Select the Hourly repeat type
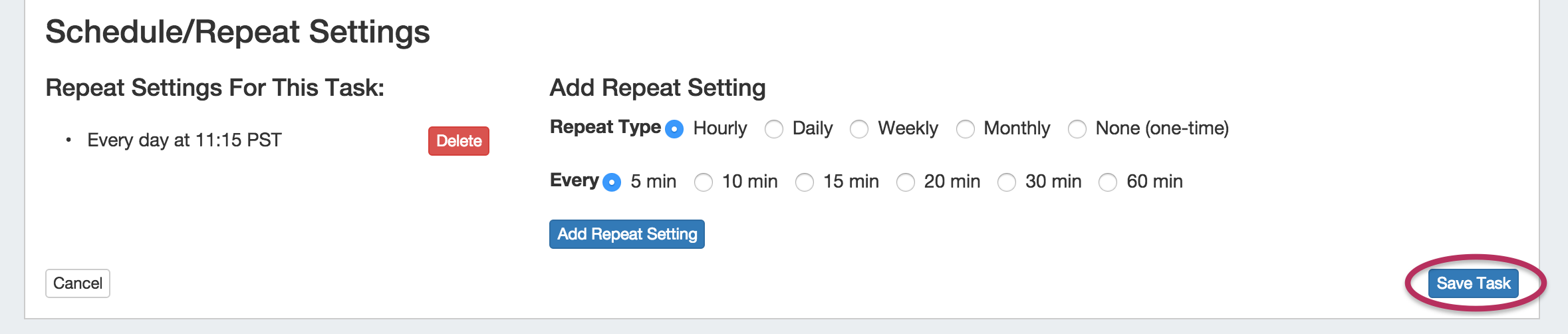This screenshot has width=1568, height=334. pos(674,129)
